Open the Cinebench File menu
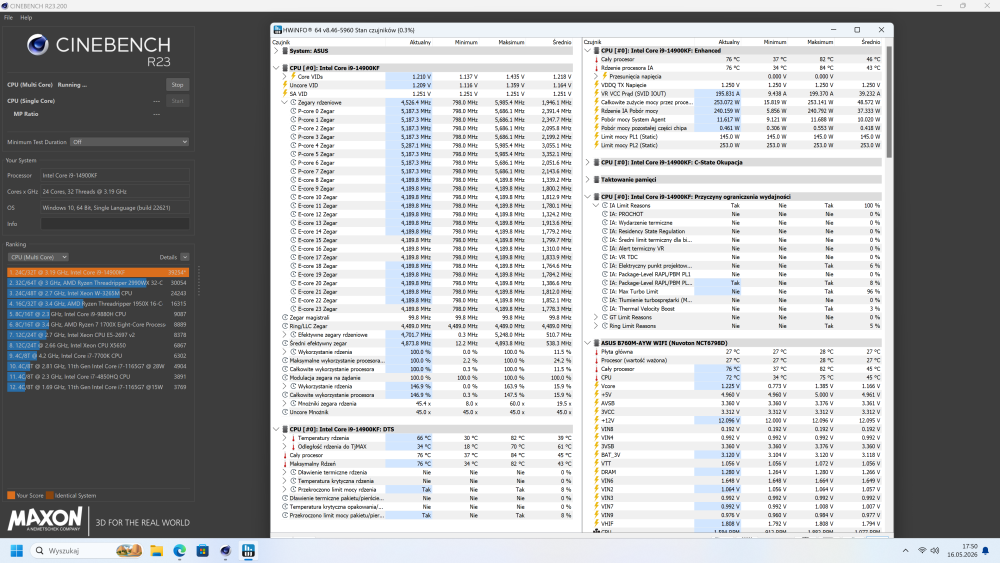Image resolution: width=1000 pixels, height=563 pixels. 8,18
